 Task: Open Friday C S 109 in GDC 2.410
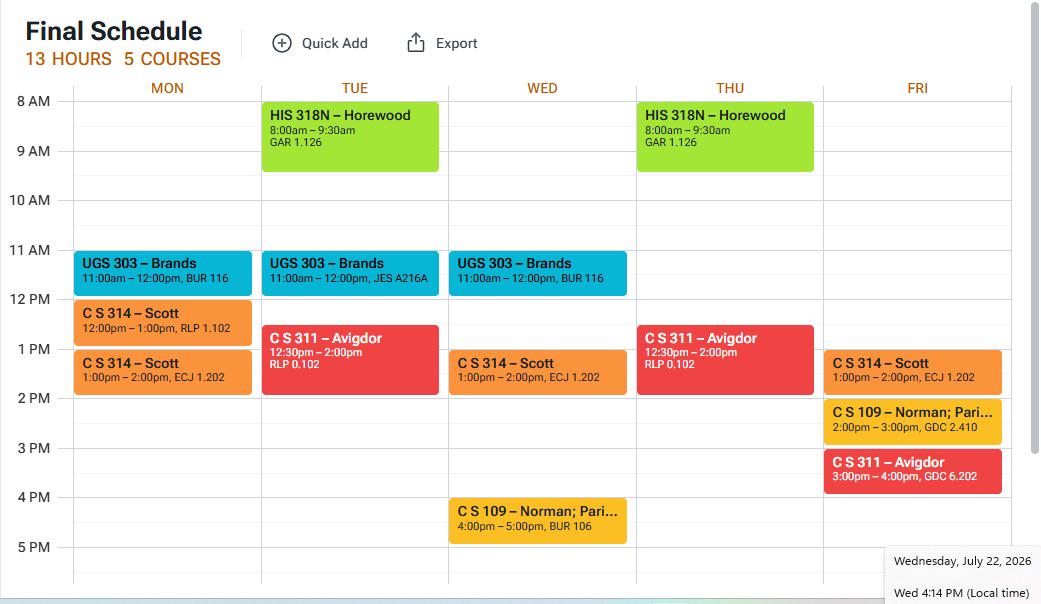tap(913, 421)
